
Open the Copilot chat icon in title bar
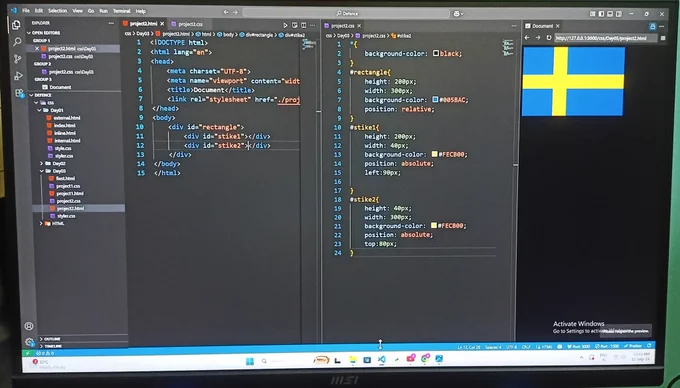(x=458, y=13)
